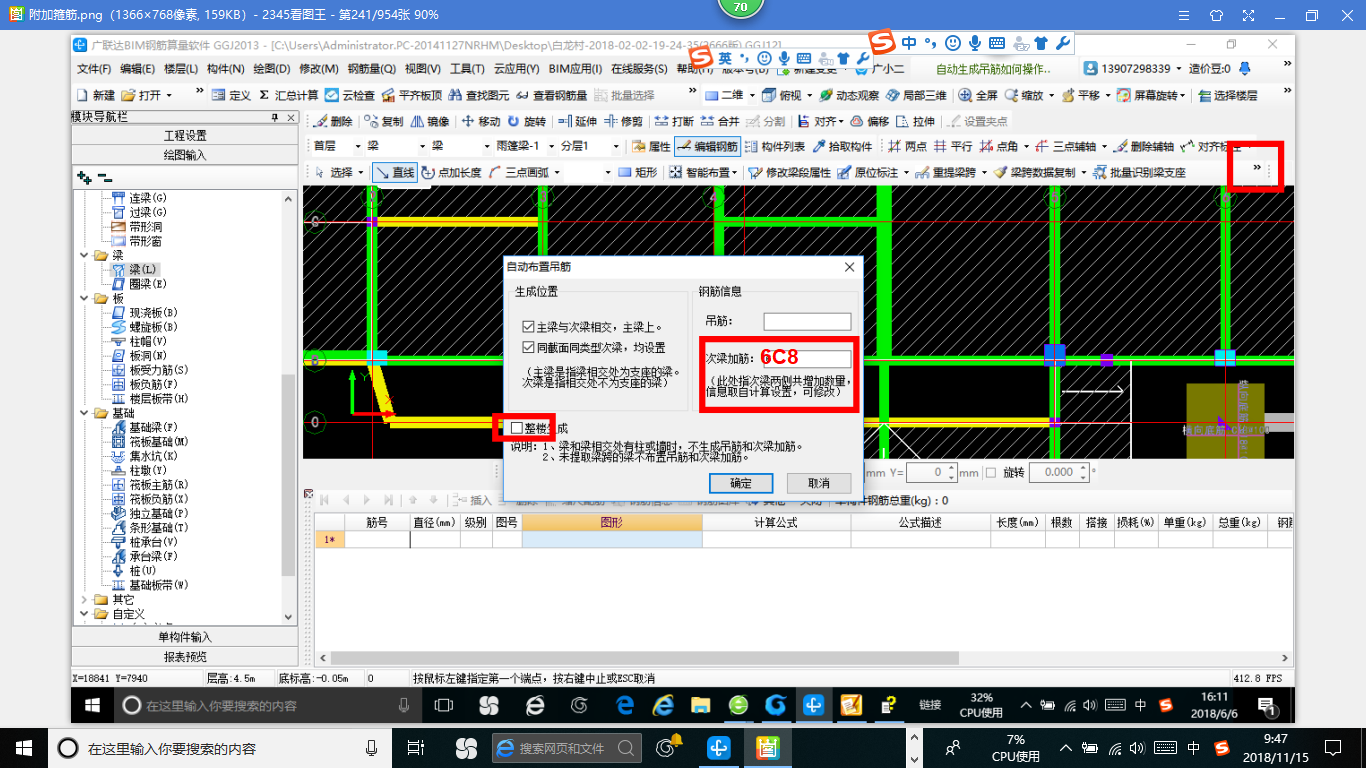Select the 偏移 offset tool
1366x768 pixels.
point(870,121)
